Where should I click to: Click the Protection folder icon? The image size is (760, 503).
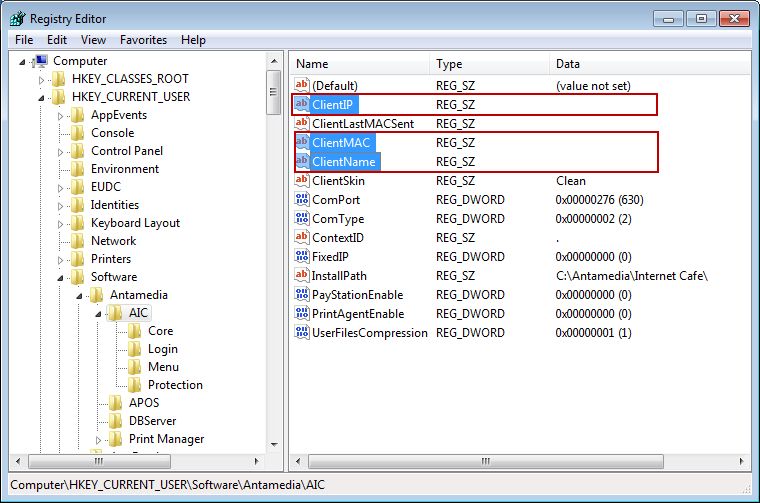[x=135, y=385]
